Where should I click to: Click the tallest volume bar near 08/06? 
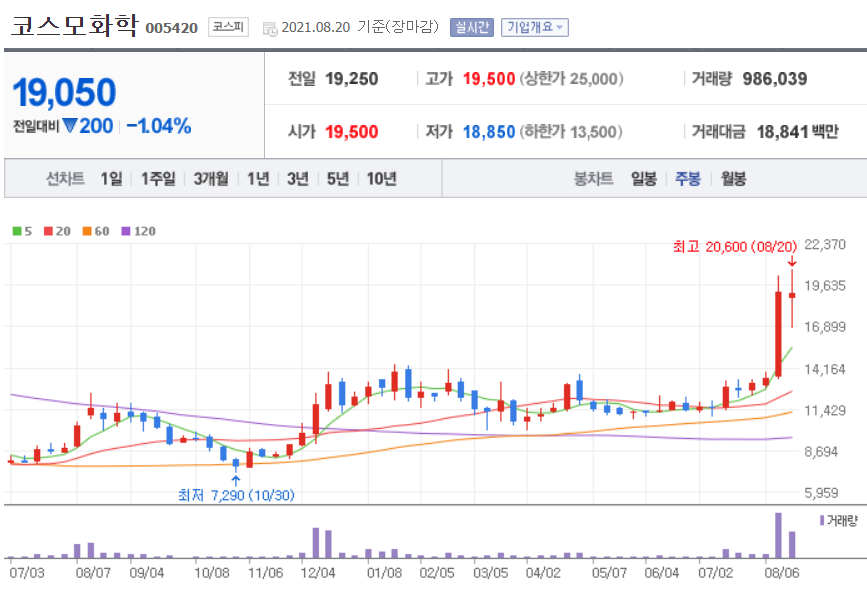pyautogui.click(x=779, y=535)
